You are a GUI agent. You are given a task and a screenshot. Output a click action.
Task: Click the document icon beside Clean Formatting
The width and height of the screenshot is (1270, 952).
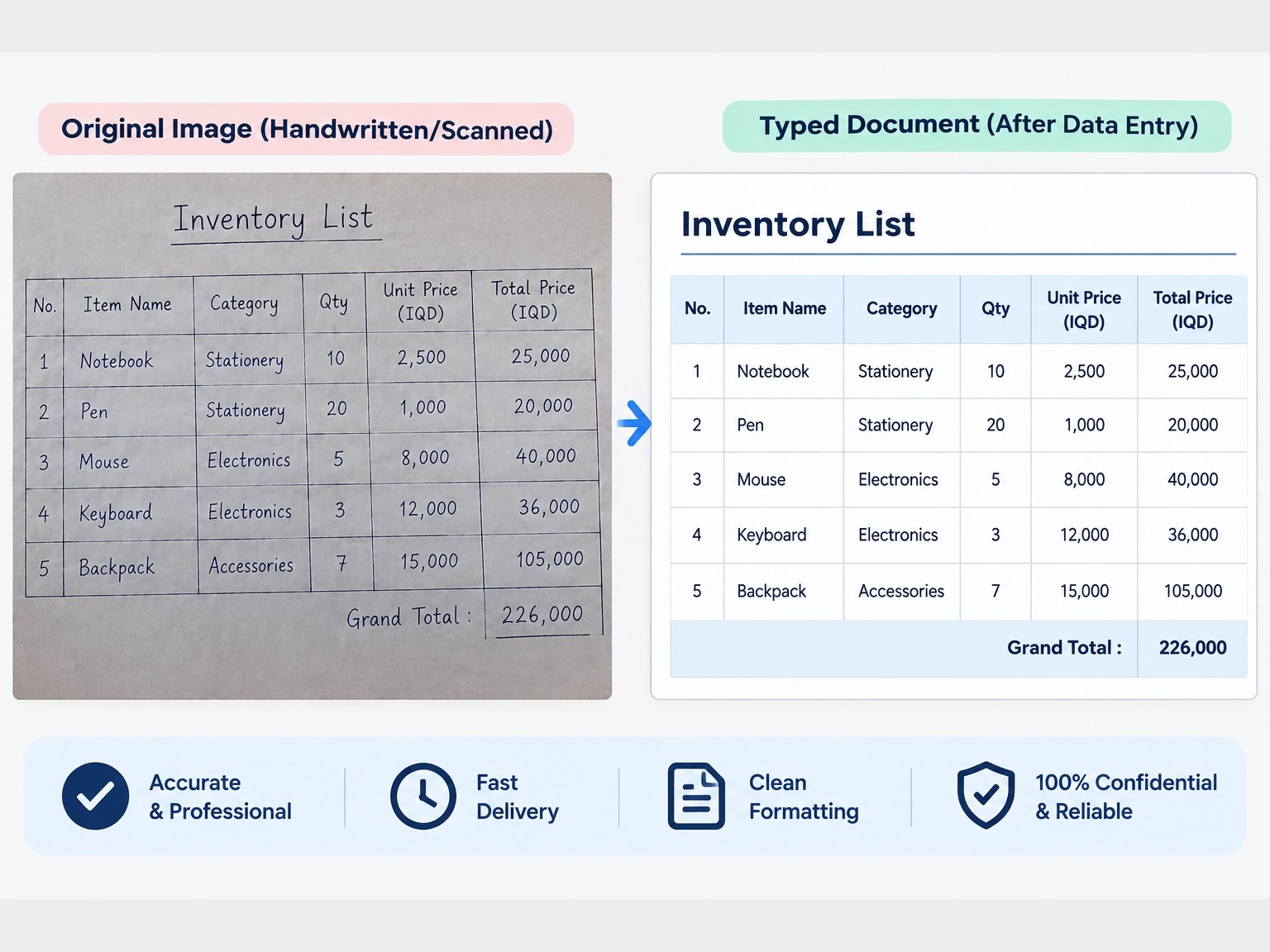click(x=696, y=797)
